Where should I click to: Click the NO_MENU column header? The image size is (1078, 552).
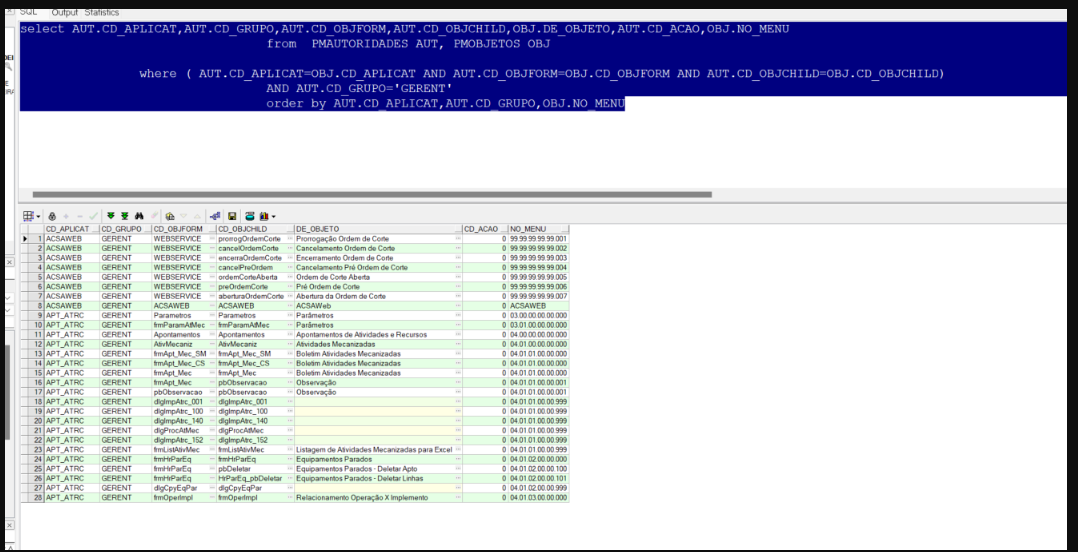pos(538,228)
